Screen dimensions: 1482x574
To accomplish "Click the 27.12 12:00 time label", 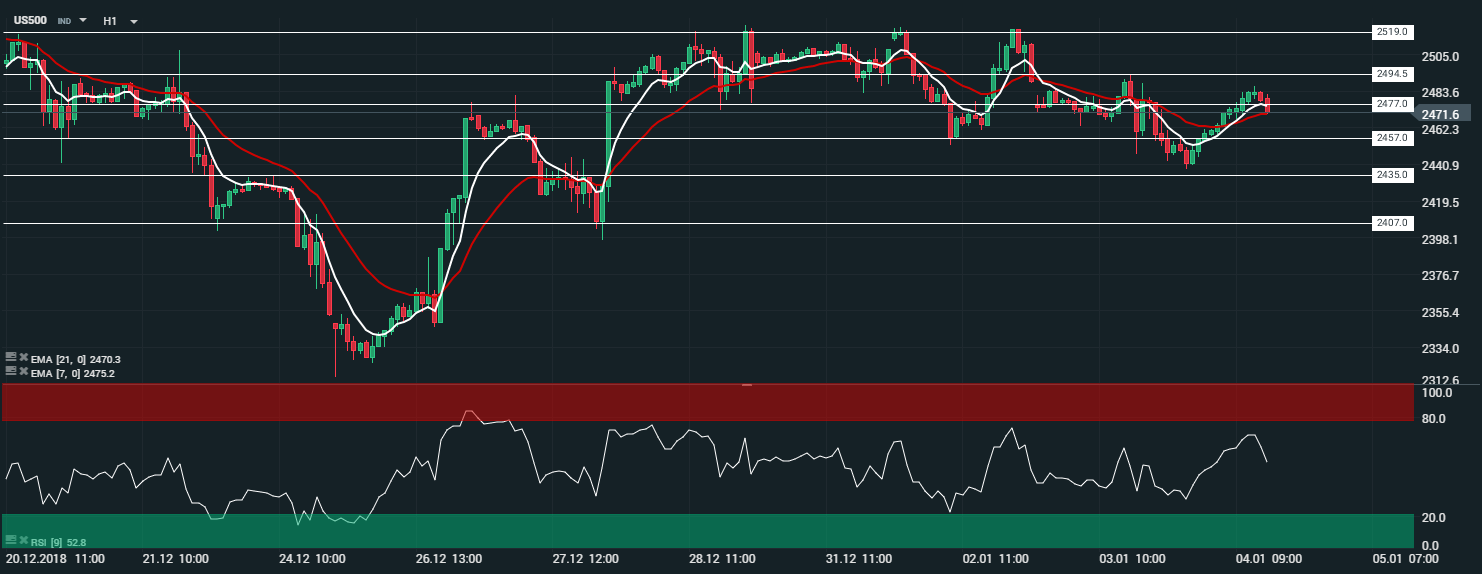I will pyautogui.click(x=586, y=559).
